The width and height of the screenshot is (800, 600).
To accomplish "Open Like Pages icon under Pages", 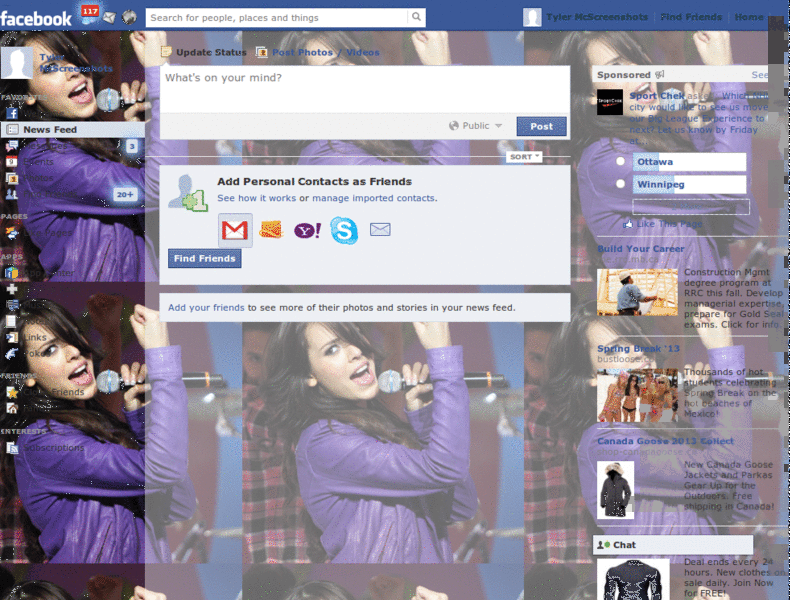I will pos(11,233).
